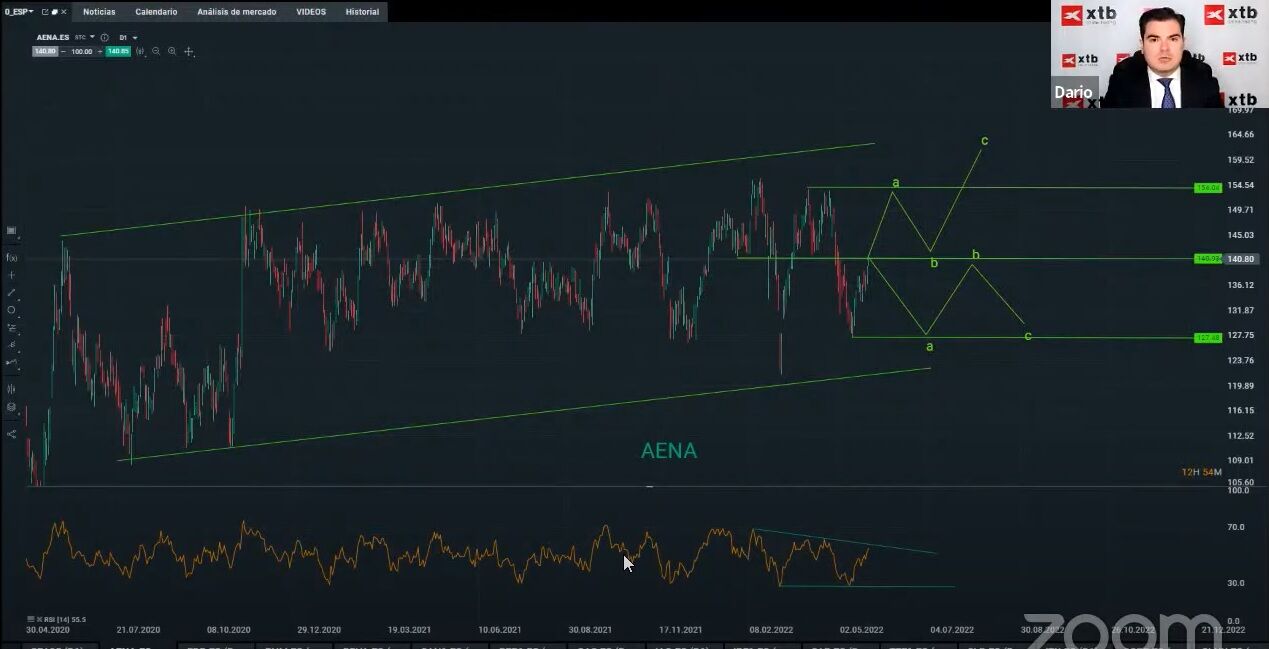
Task: Open the layers icon in left sidebar
Action: point(12,407)
